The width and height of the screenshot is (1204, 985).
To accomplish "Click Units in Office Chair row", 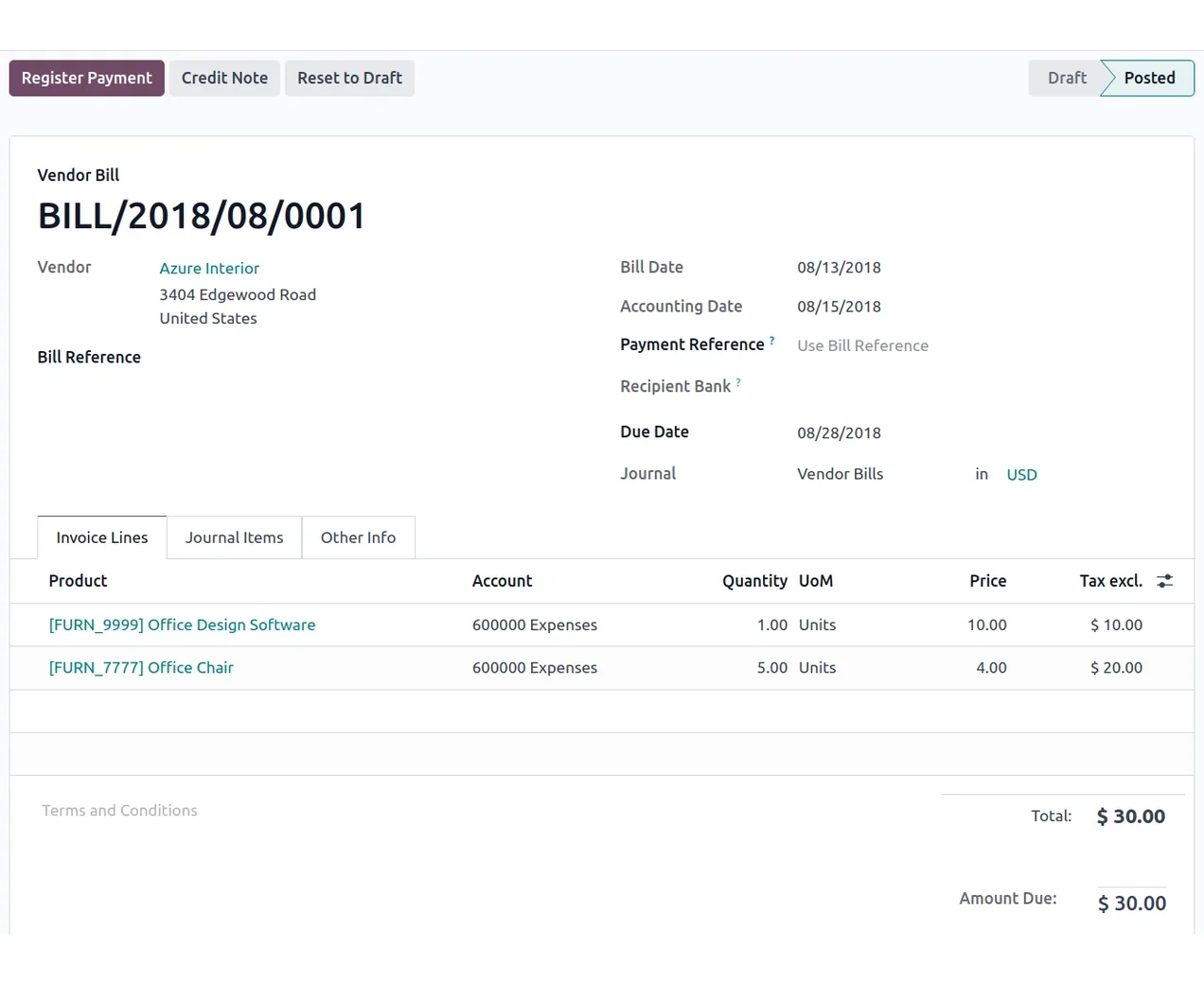I will pyautogui.click(x=817, y=667).
